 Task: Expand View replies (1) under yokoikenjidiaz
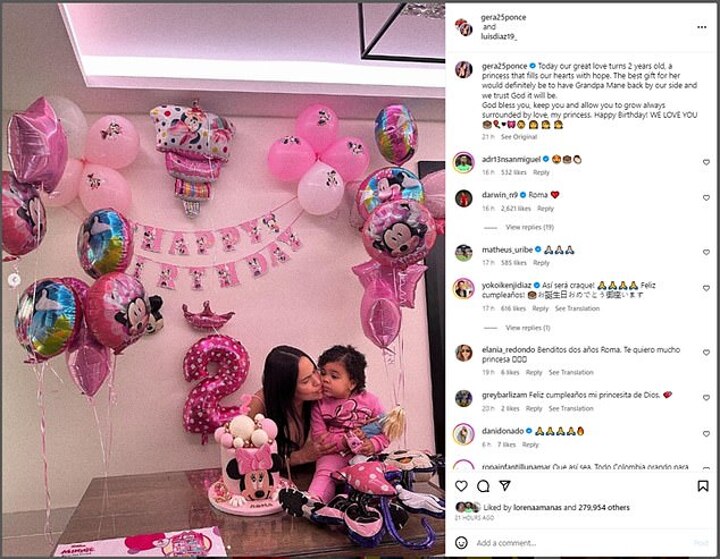[x=528, y=327]
